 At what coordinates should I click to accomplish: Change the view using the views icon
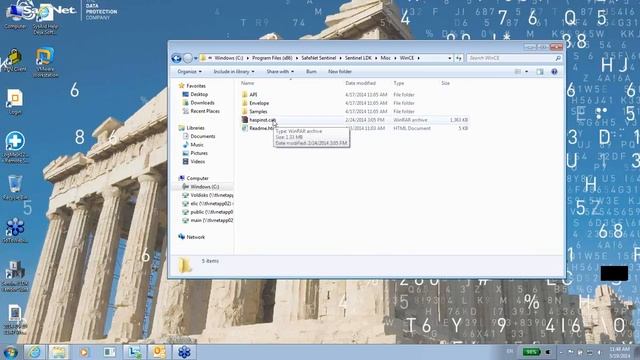click(518, 71)
